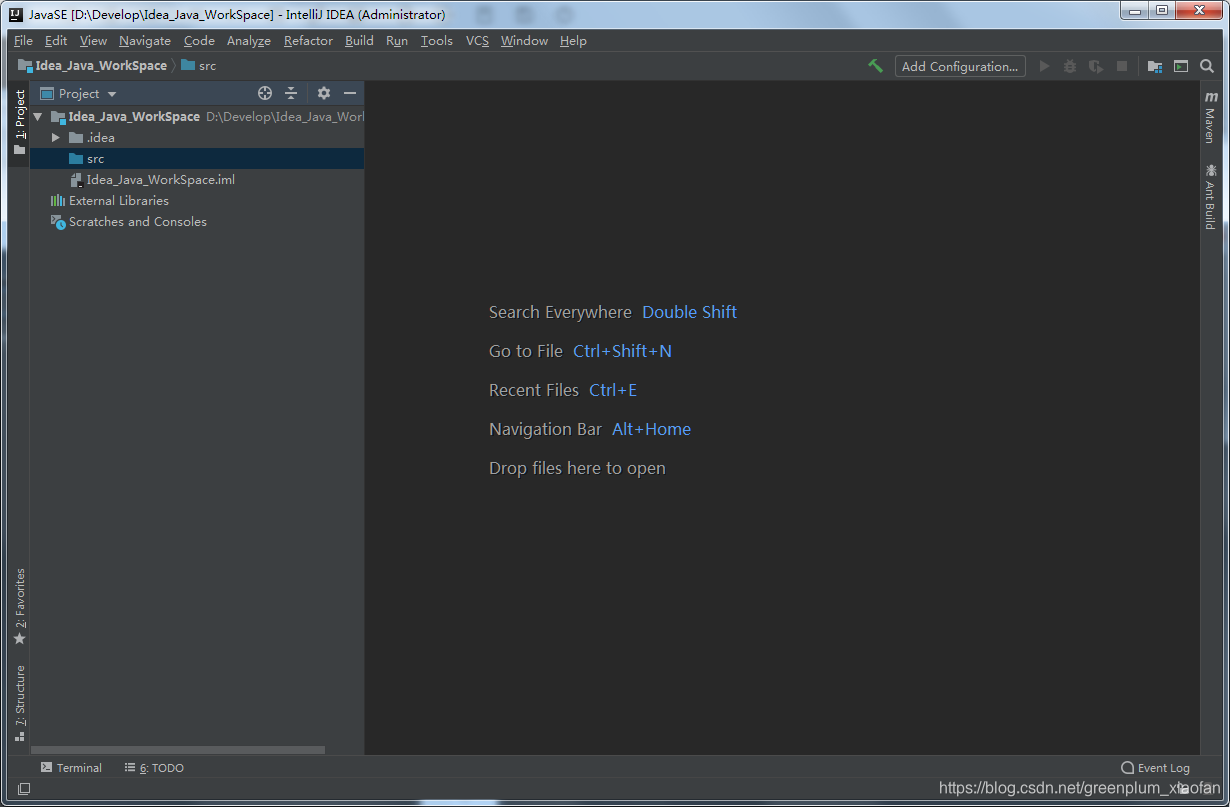Open the Help menu
The height and width of the screenshot is (807, 1230).
(573, 41)
